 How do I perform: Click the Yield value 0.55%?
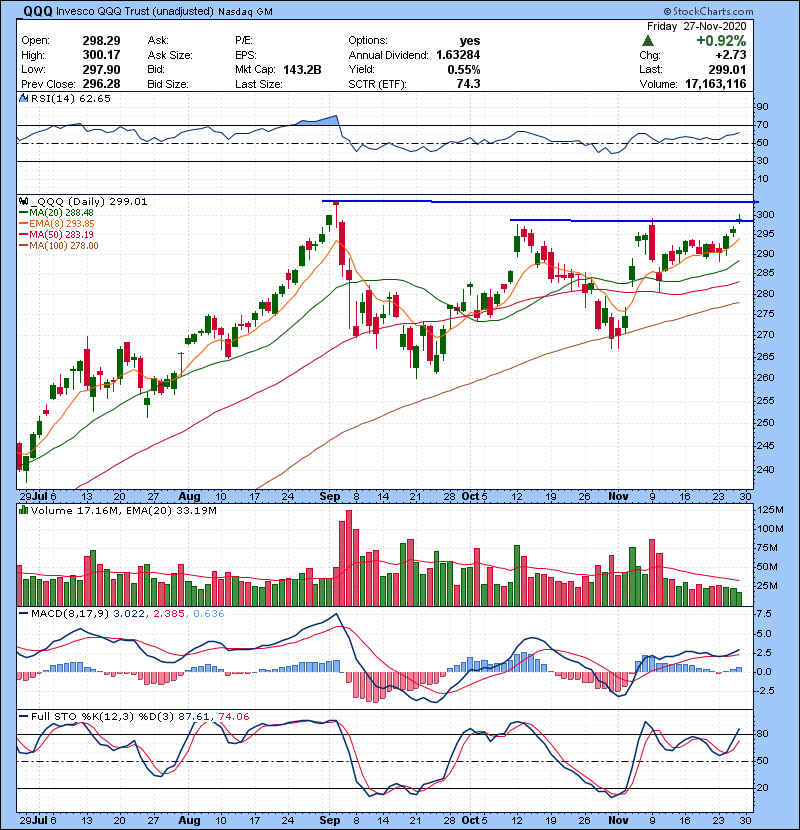click(464, 70)
